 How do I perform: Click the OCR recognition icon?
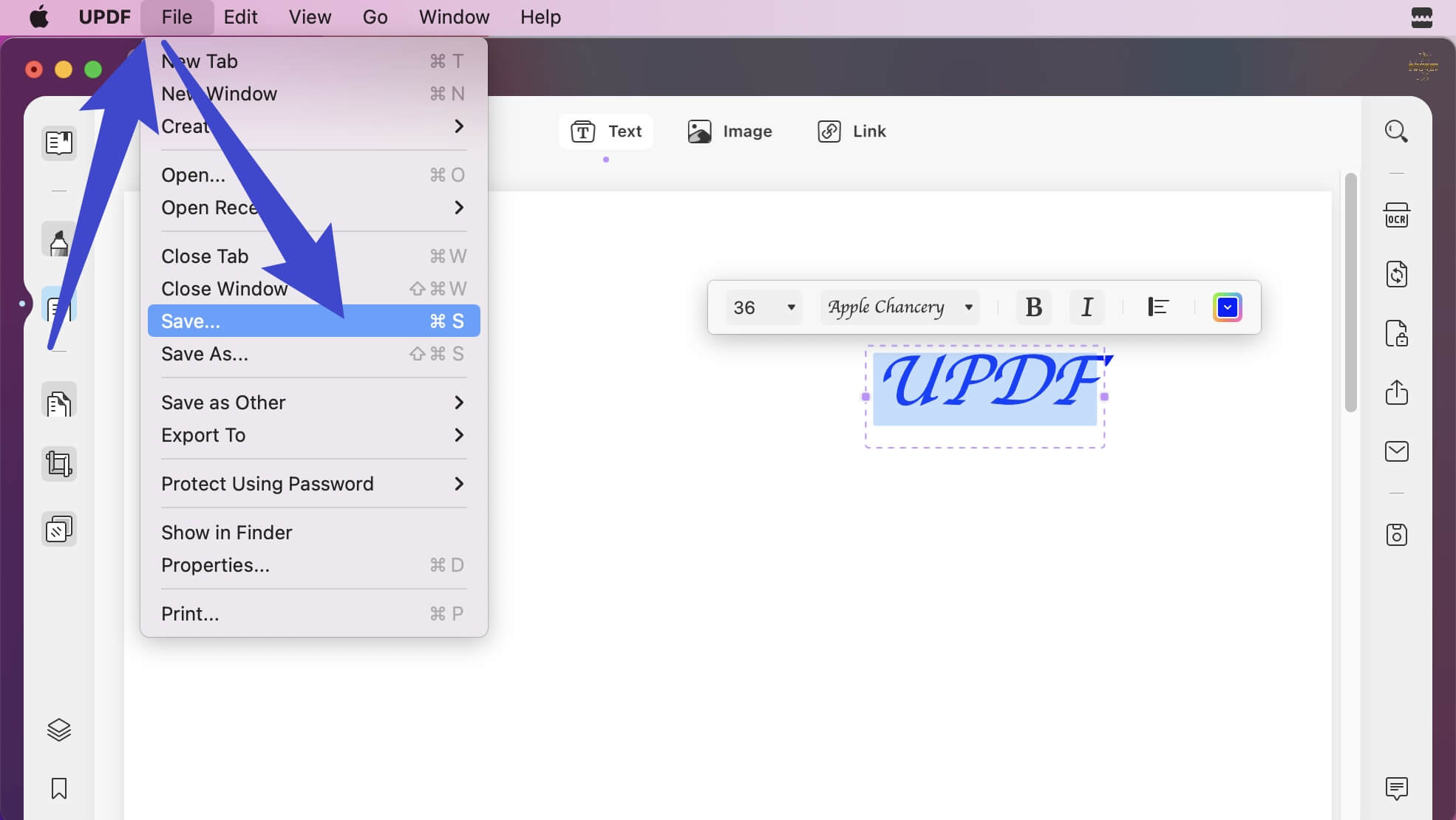coord(1396,216)
